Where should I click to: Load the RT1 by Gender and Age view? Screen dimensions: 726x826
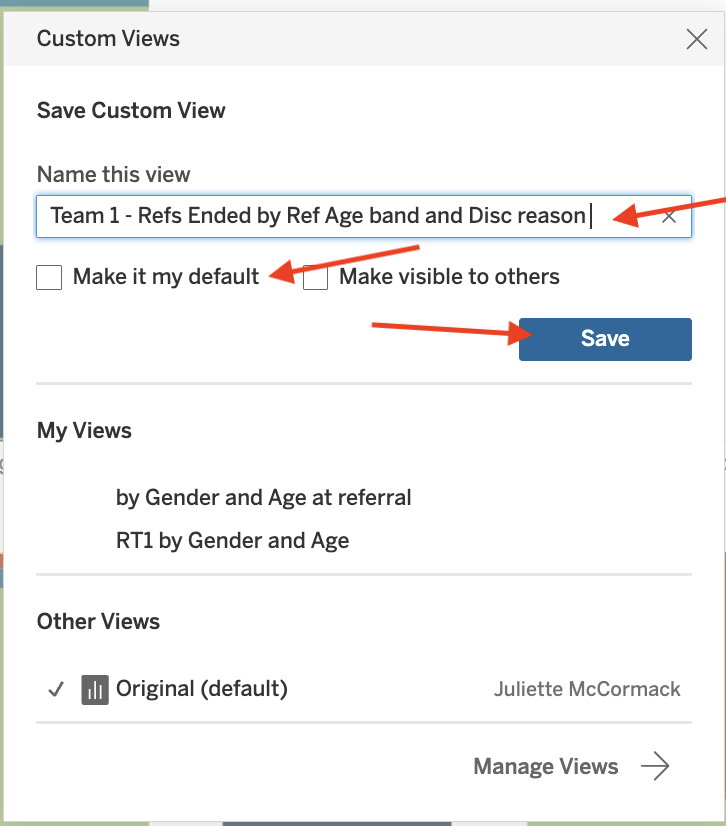click(233, 542)
